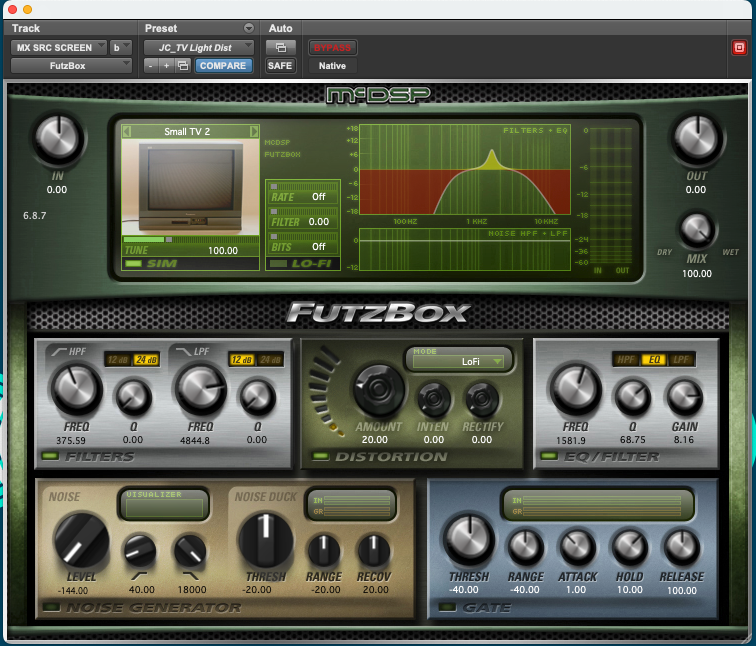Click the preset settings circular menu icon
This screenshot has width=756, height=646.
(249, 28)
